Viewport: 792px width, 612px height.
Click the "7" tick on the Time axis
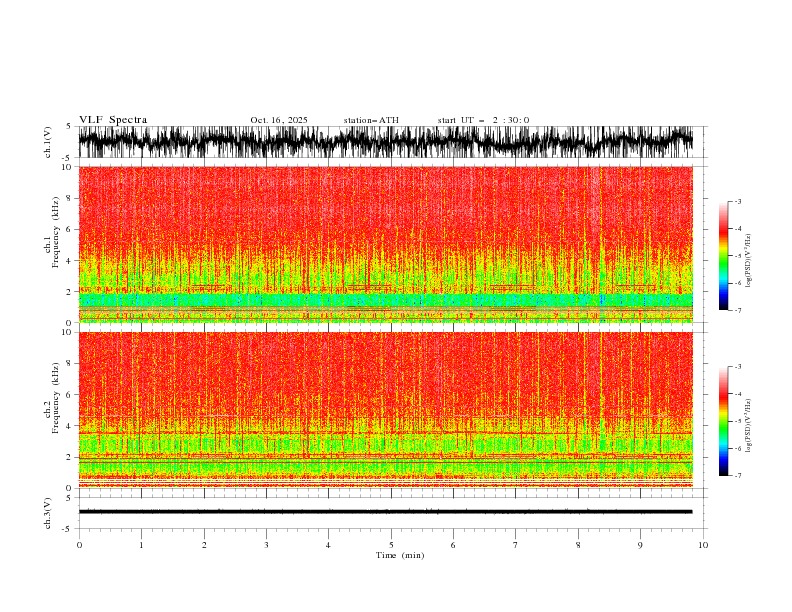pyautogui.click(x=516, y=545)
